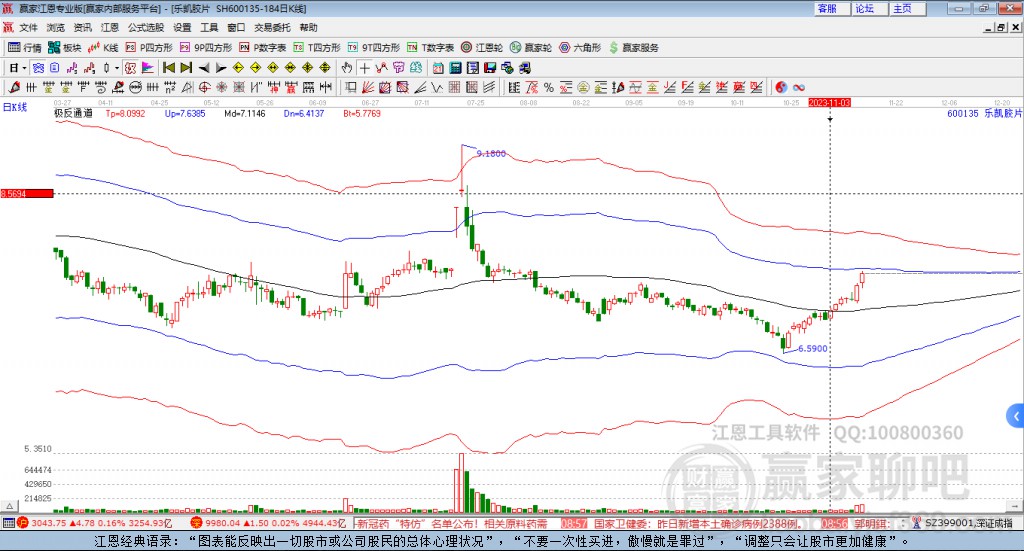
Task: Open the 江恩轮 Gann wheel
Action: [482, 48]
